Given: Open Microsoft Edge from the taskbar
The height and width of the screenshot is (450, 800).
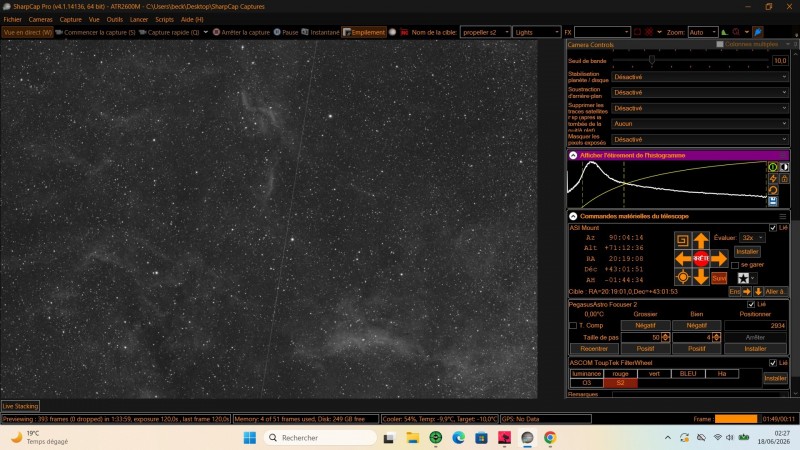Looking at the screenshot, I should [458, 438].
